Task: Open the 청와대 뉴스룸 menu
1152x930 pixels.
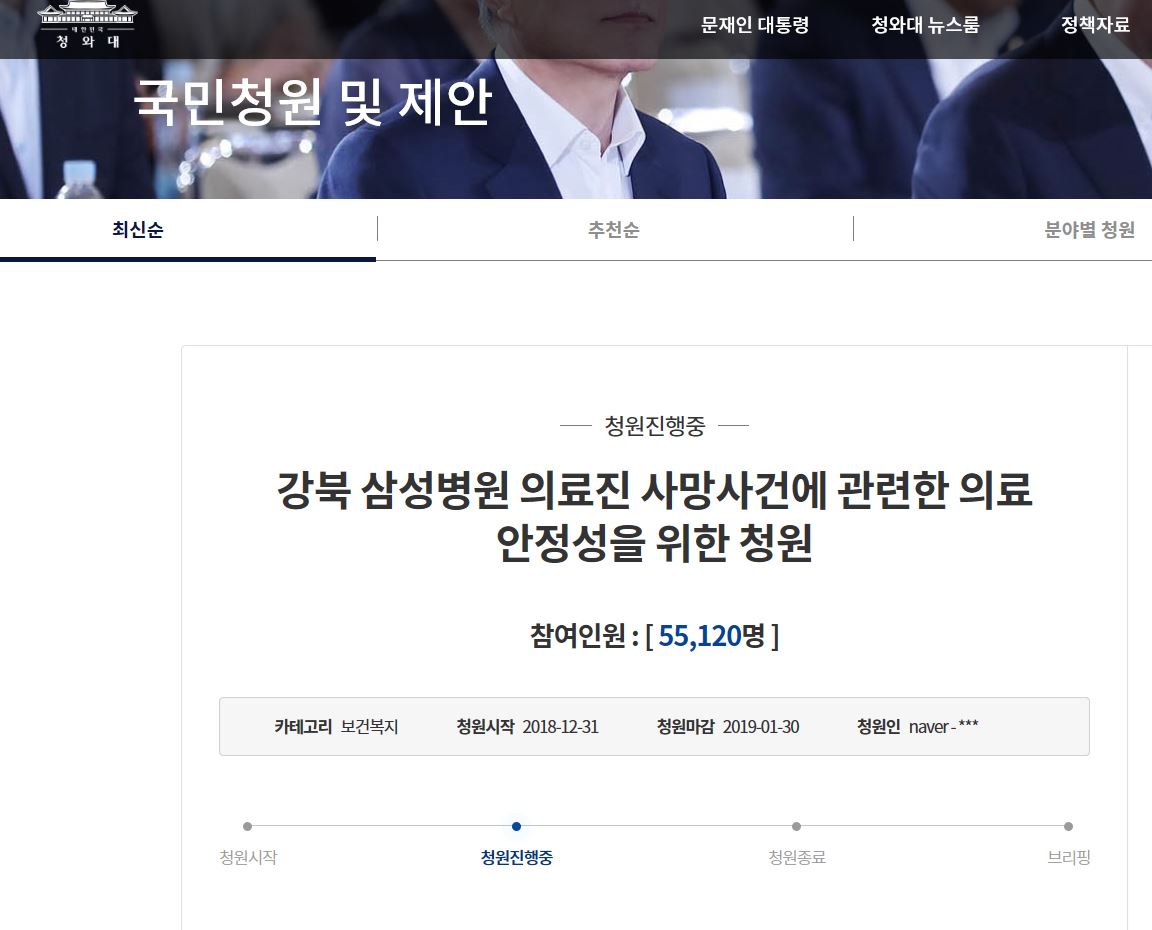Action: point(925,26)
